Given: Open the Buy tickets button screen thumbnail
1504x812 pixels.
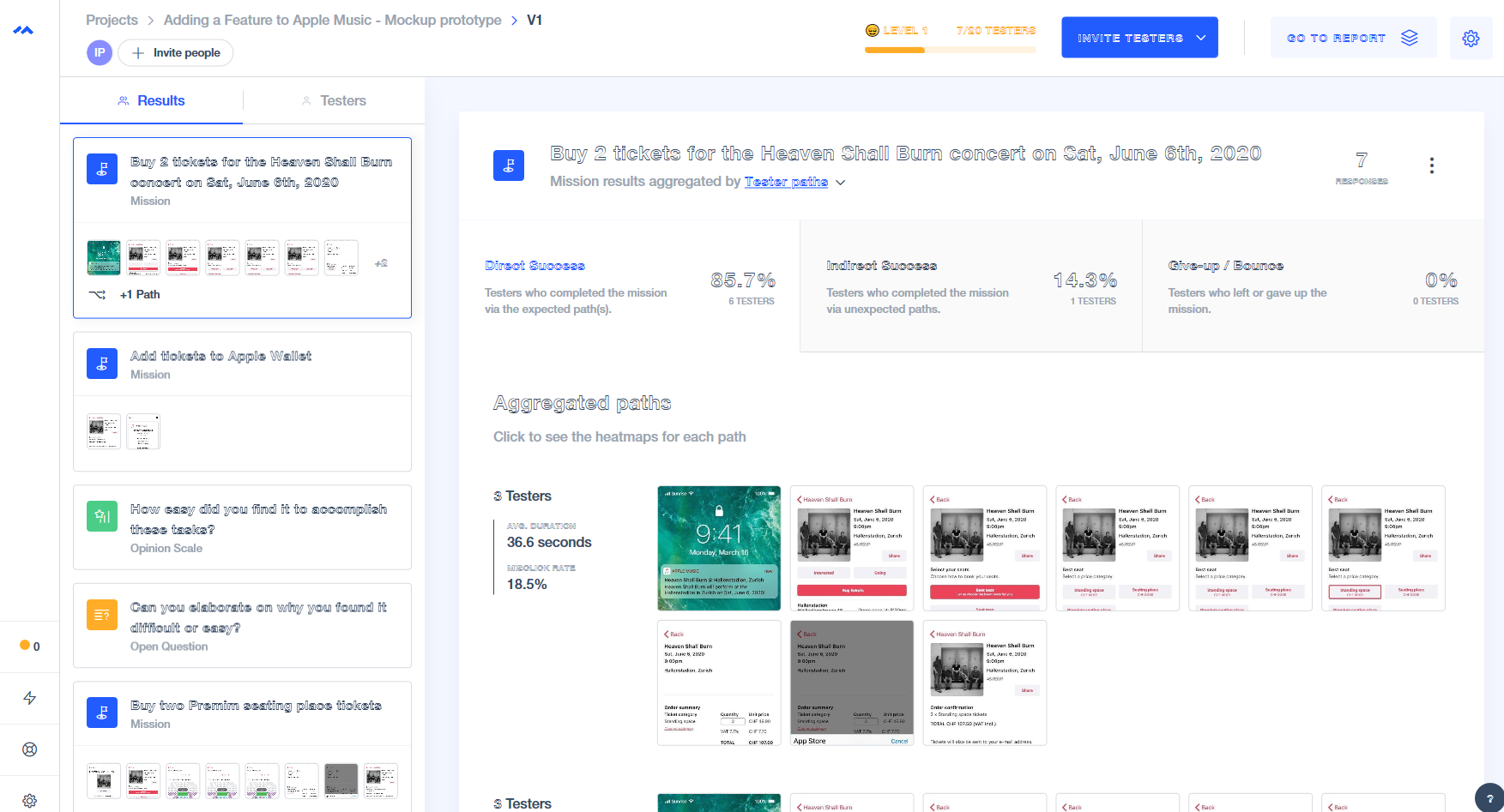Looking at the screenshot, I should [852, 548].
